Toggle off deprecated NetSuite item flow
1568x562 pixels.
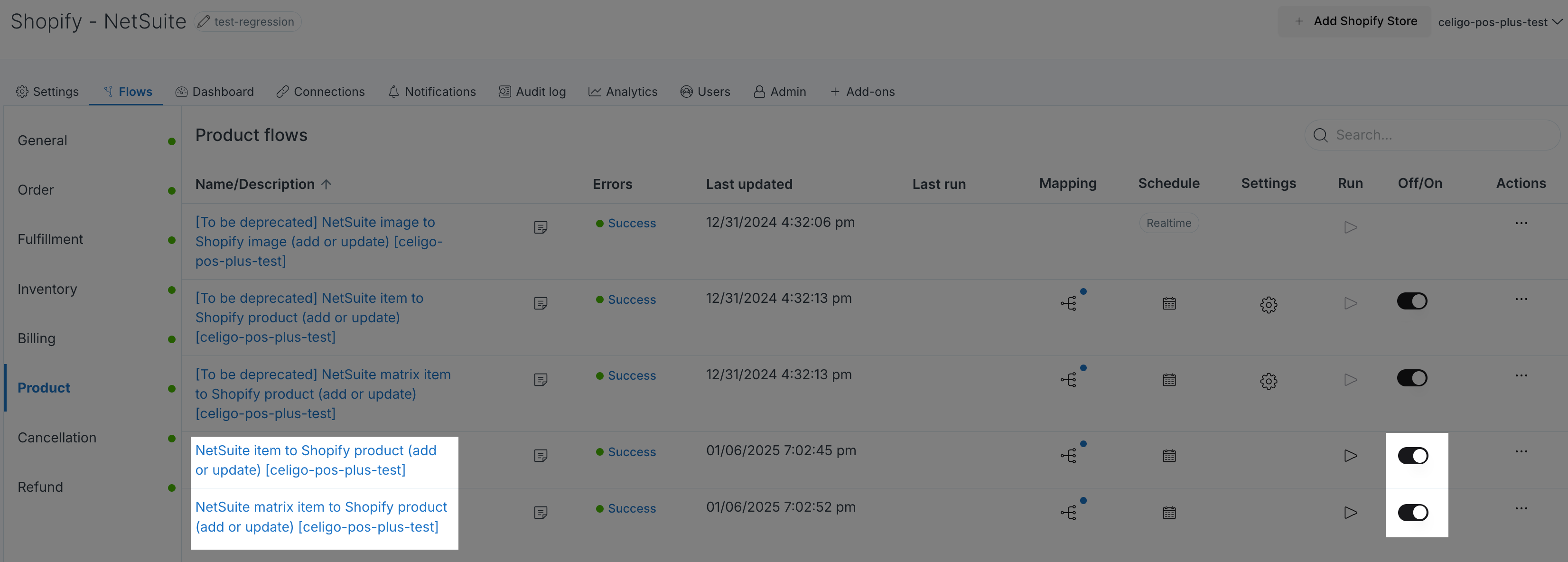(x=1412, y=301)
